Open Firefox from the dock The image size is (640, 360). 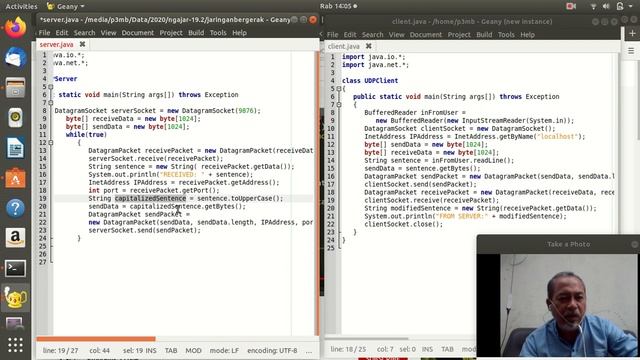(x=15, y=28)
